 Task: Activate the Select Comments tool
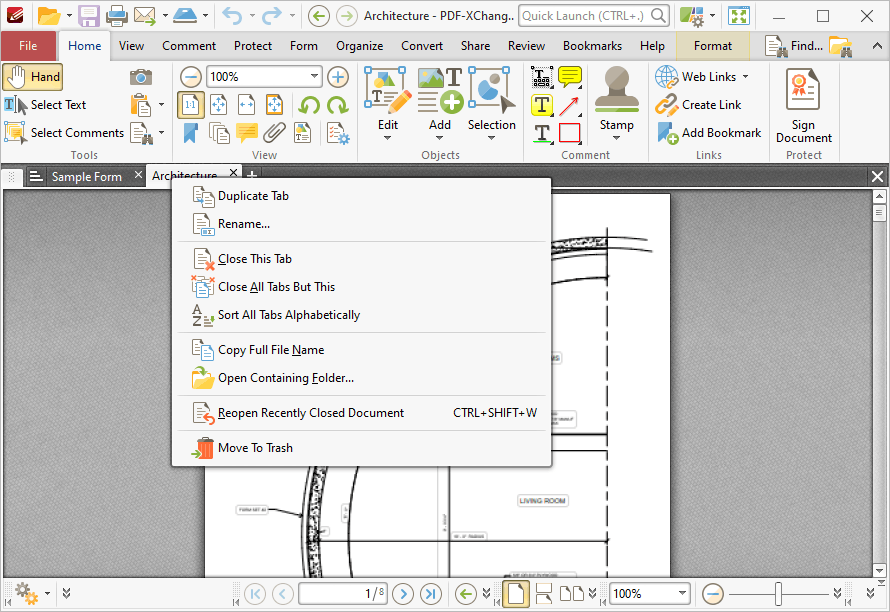pos(64,133)
